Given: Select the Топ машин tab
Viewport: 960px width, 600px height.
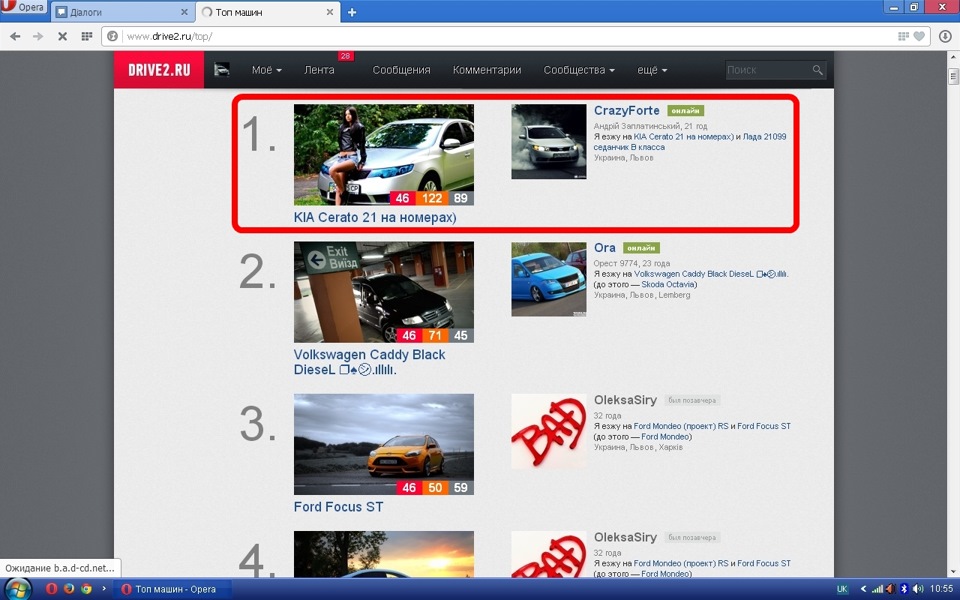Looking at the screenshot, I should point(268,12).
